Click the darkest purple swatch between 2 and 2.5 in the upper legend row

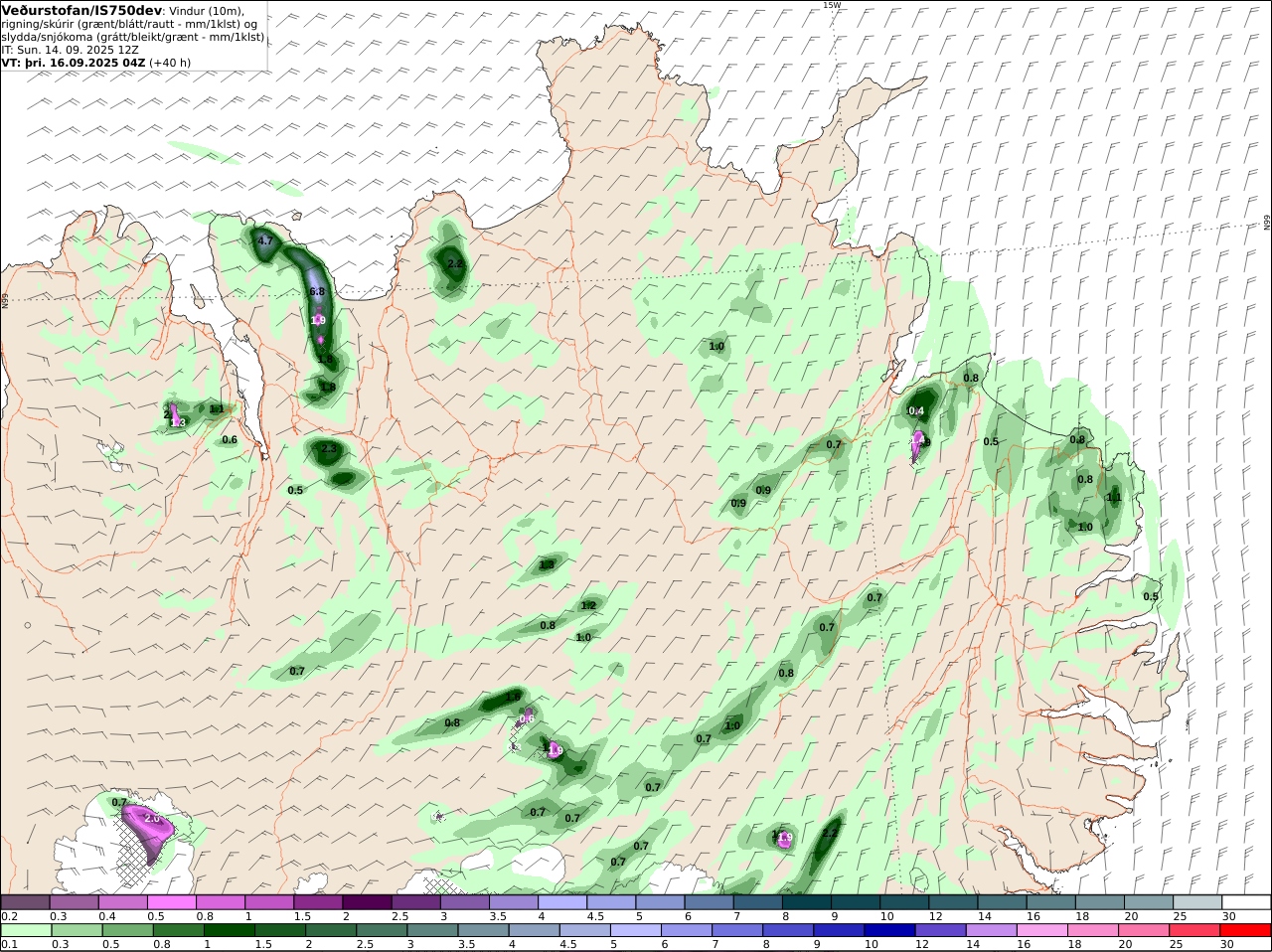(x=366, y=902)
